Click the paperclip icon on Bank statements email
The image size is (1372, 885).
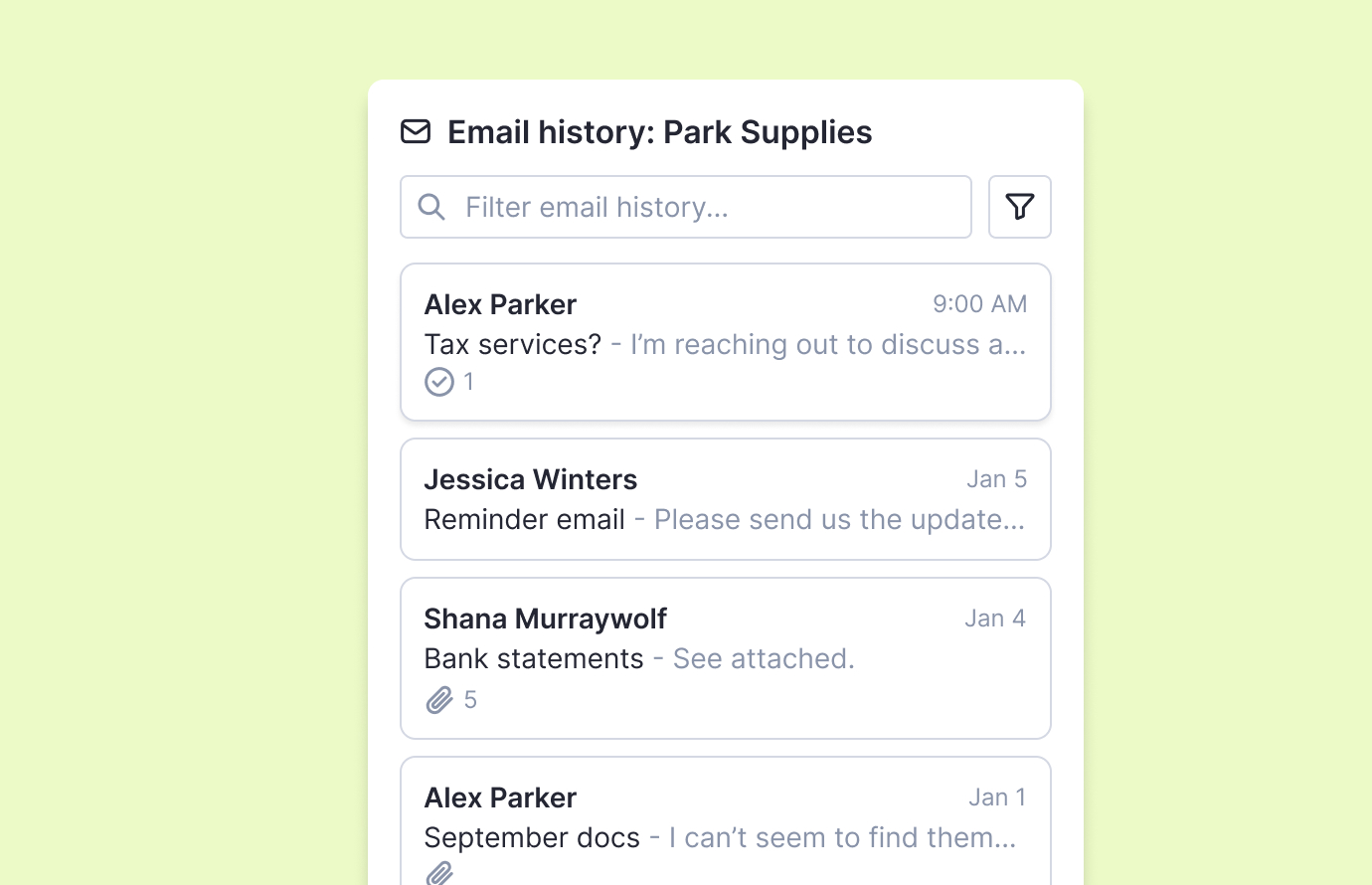point(439,700)
